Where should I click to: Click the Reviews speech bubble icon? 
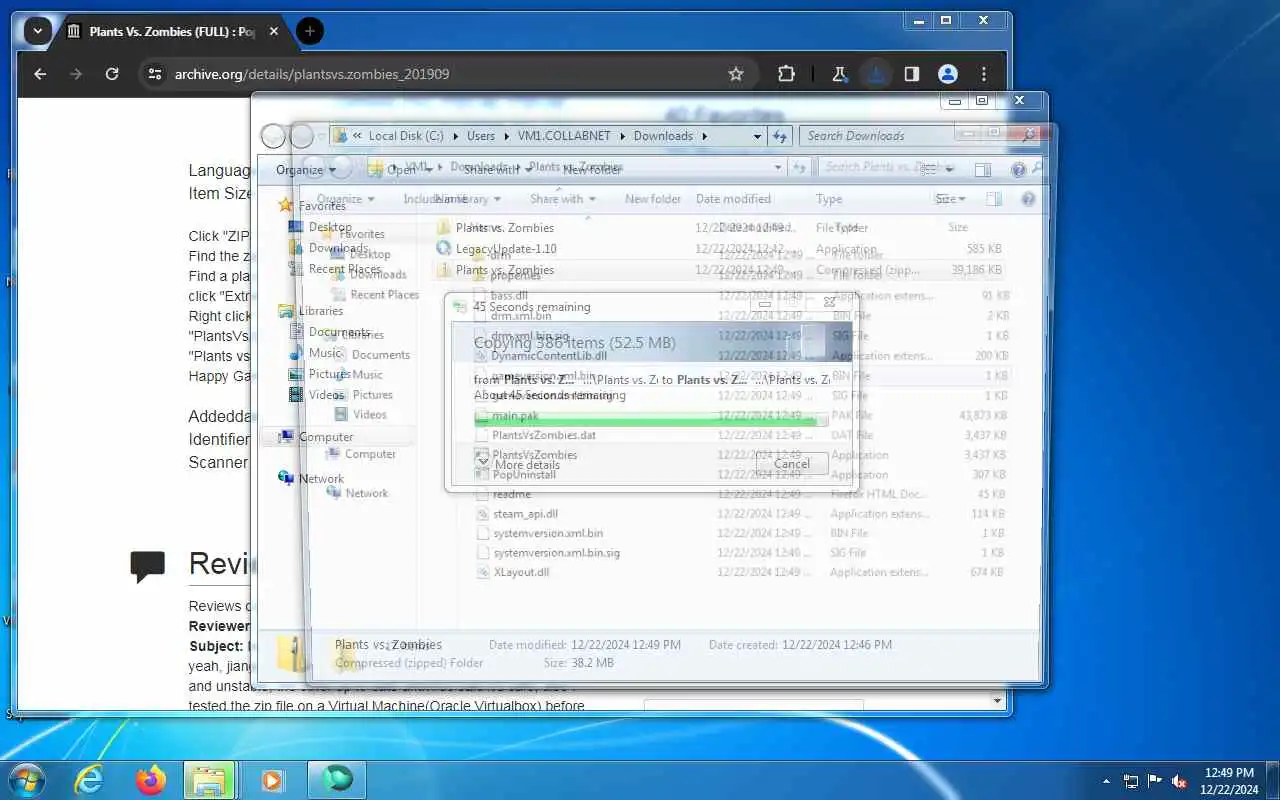click(x=148, y=566)
